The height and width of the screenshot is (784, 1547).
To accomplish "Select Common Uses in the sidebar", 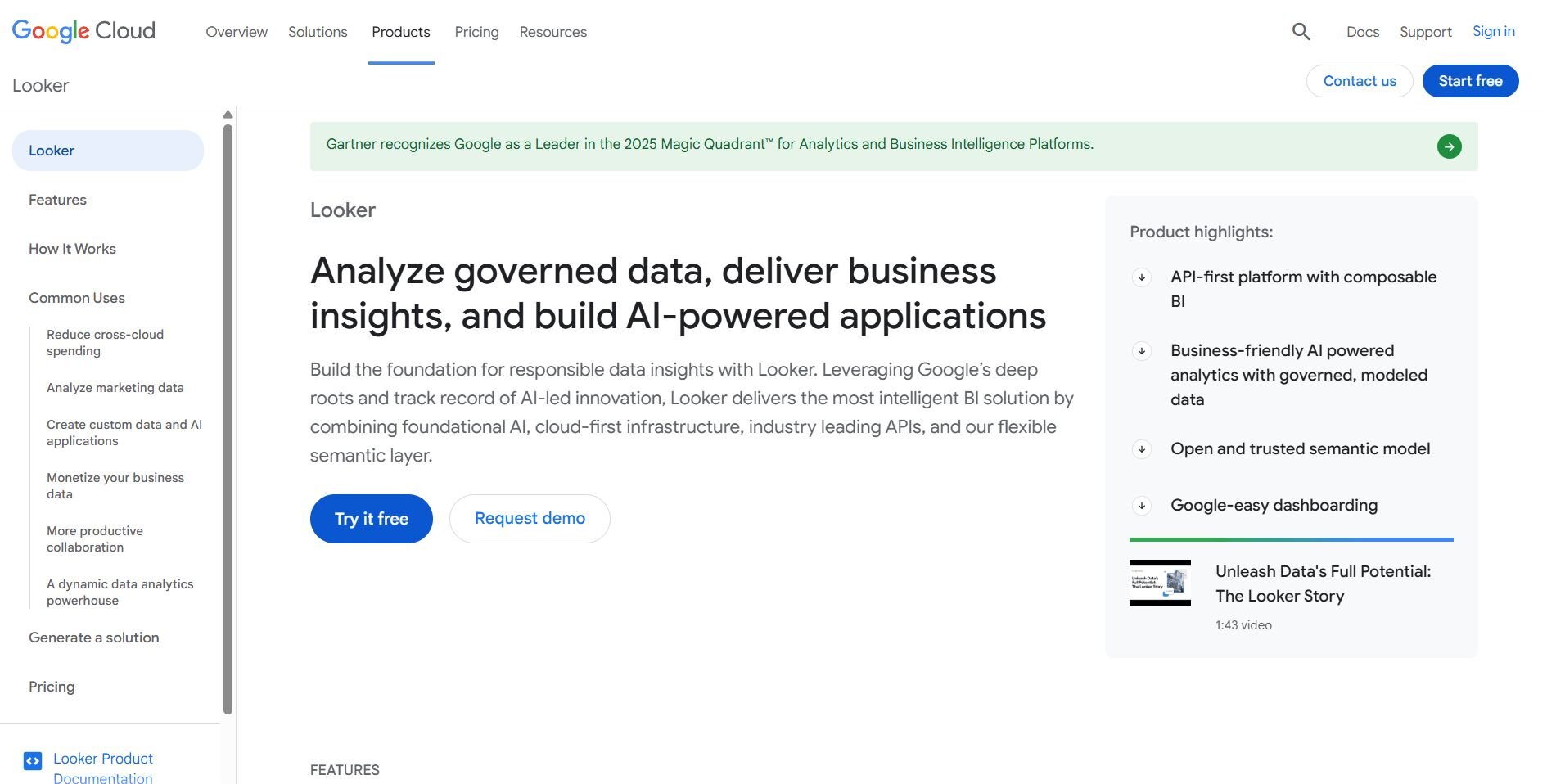I will tap(77, 298).
